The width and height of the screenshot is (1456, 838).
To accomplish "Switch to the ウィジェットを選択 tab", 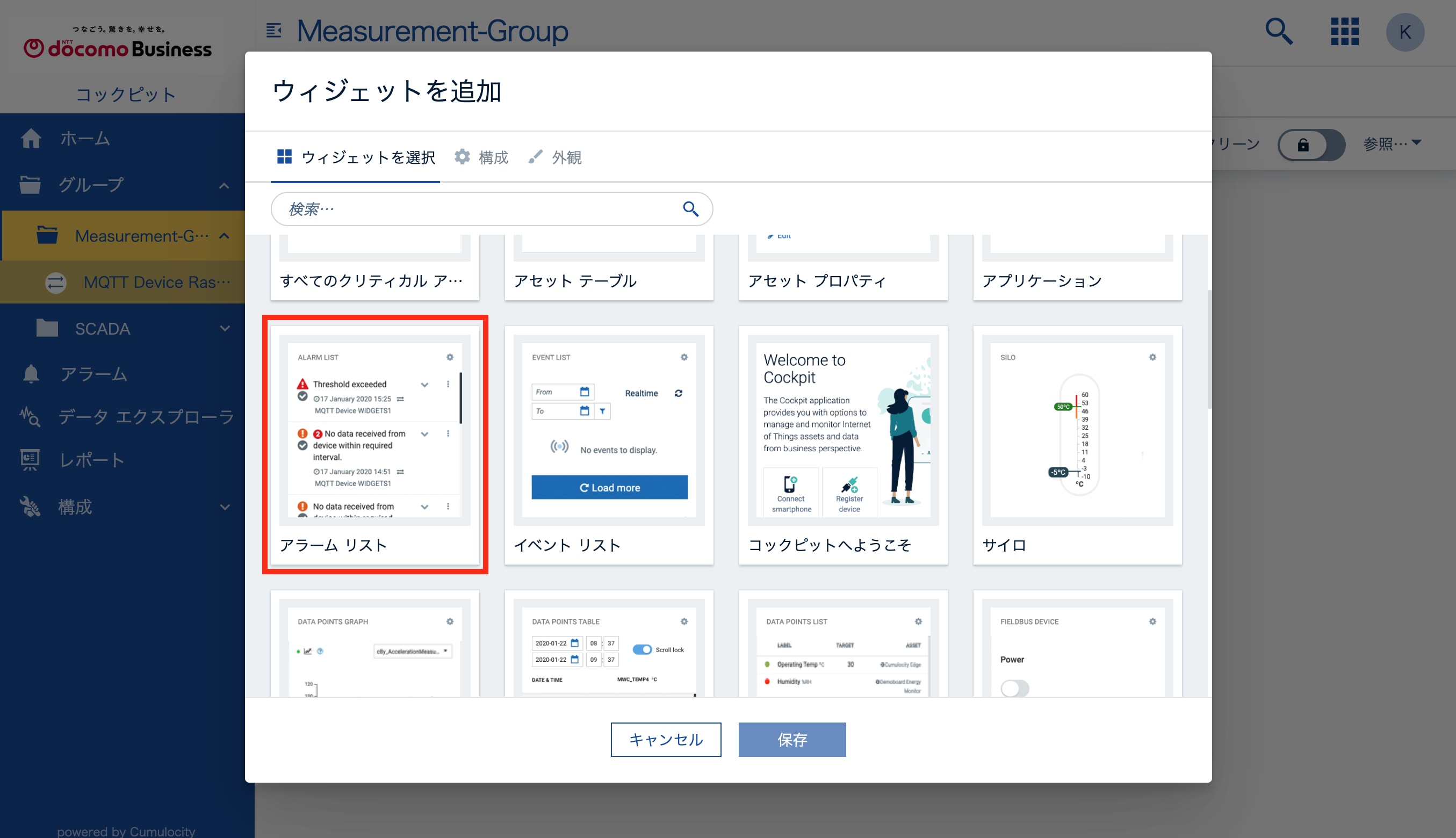I will pos(356,157).
